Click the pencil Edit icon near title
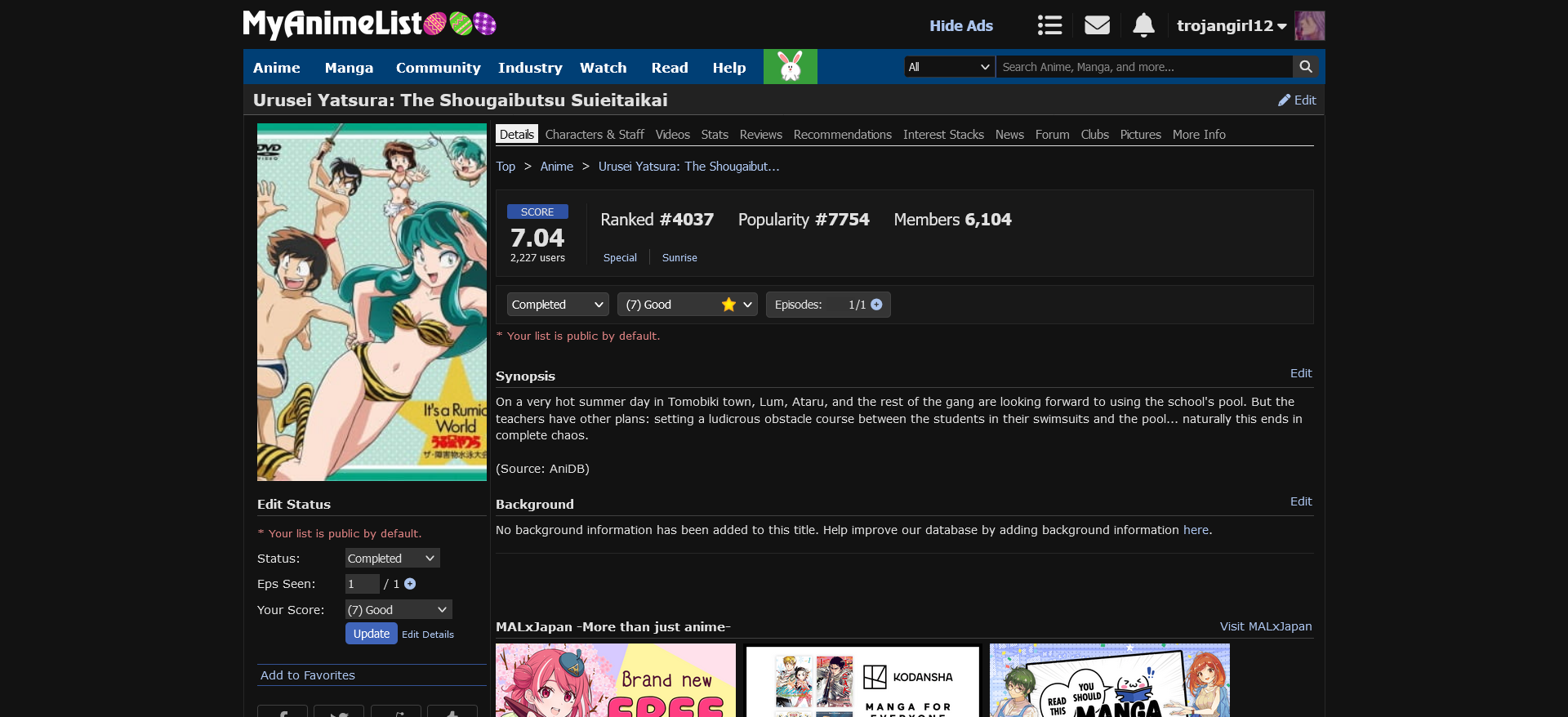This screenshot has width=1568, height=717. (x=1297, y=100)
